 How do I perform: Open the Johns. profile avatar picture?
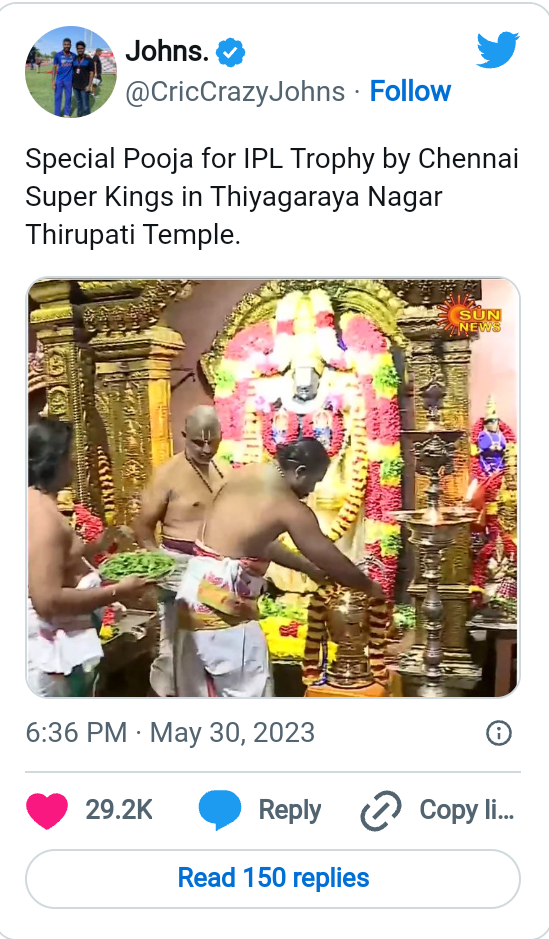(71, 71)
